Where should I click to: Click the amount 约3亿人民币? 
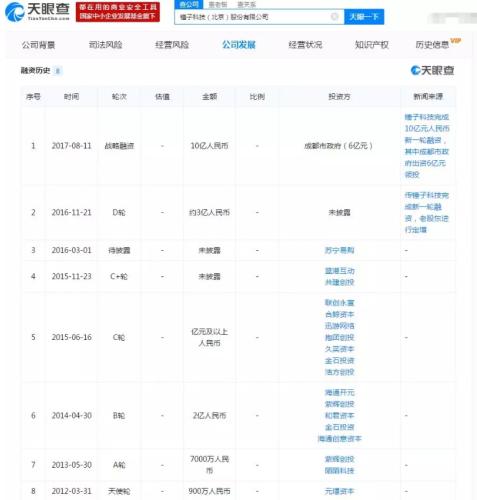pyautogui.click(x=209, y=212)
